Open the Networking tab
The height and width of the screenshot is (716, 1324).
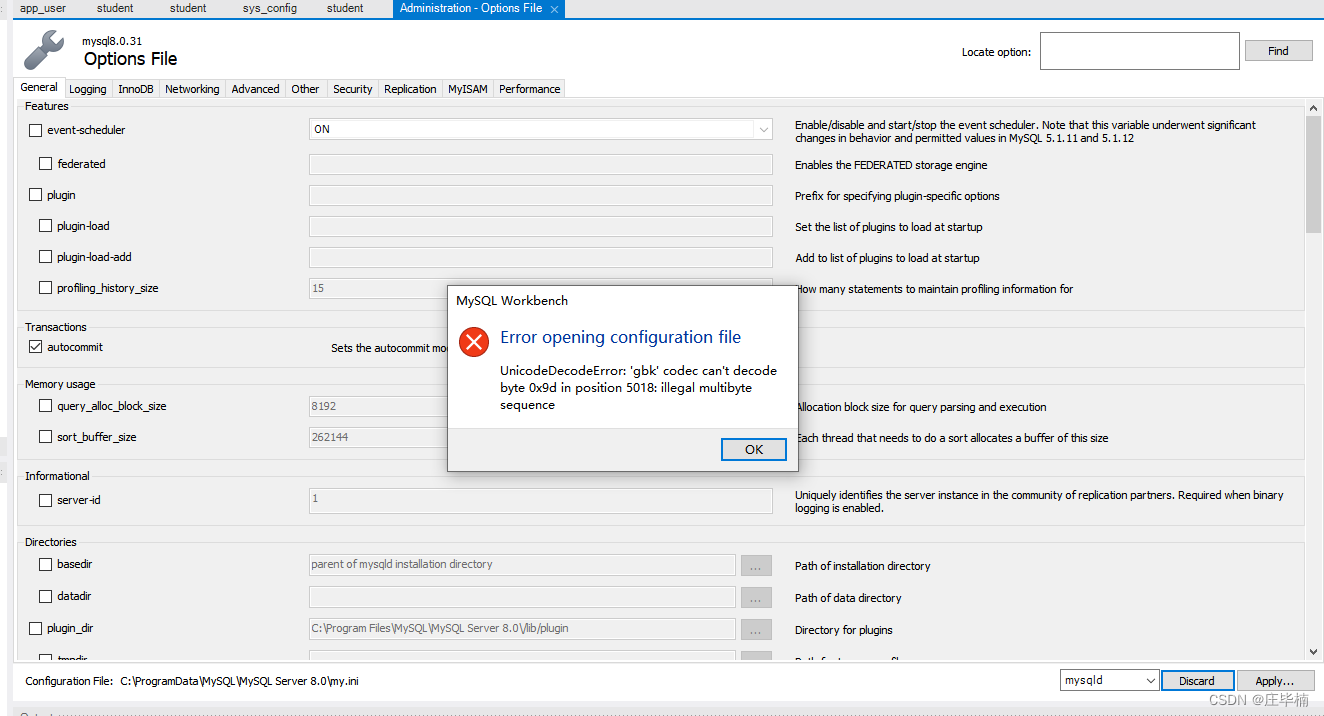coord(192,89)
